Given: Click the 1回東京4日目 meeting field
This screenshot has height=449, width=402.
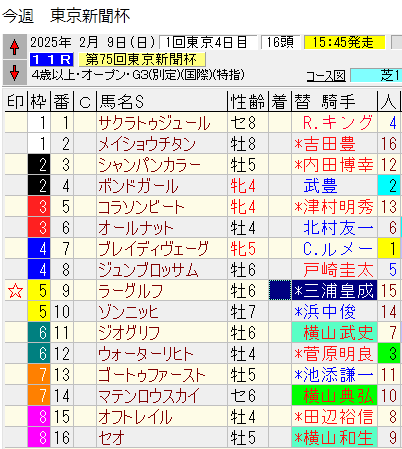Looking at the screenshot, I should click(x=208, y=42).
